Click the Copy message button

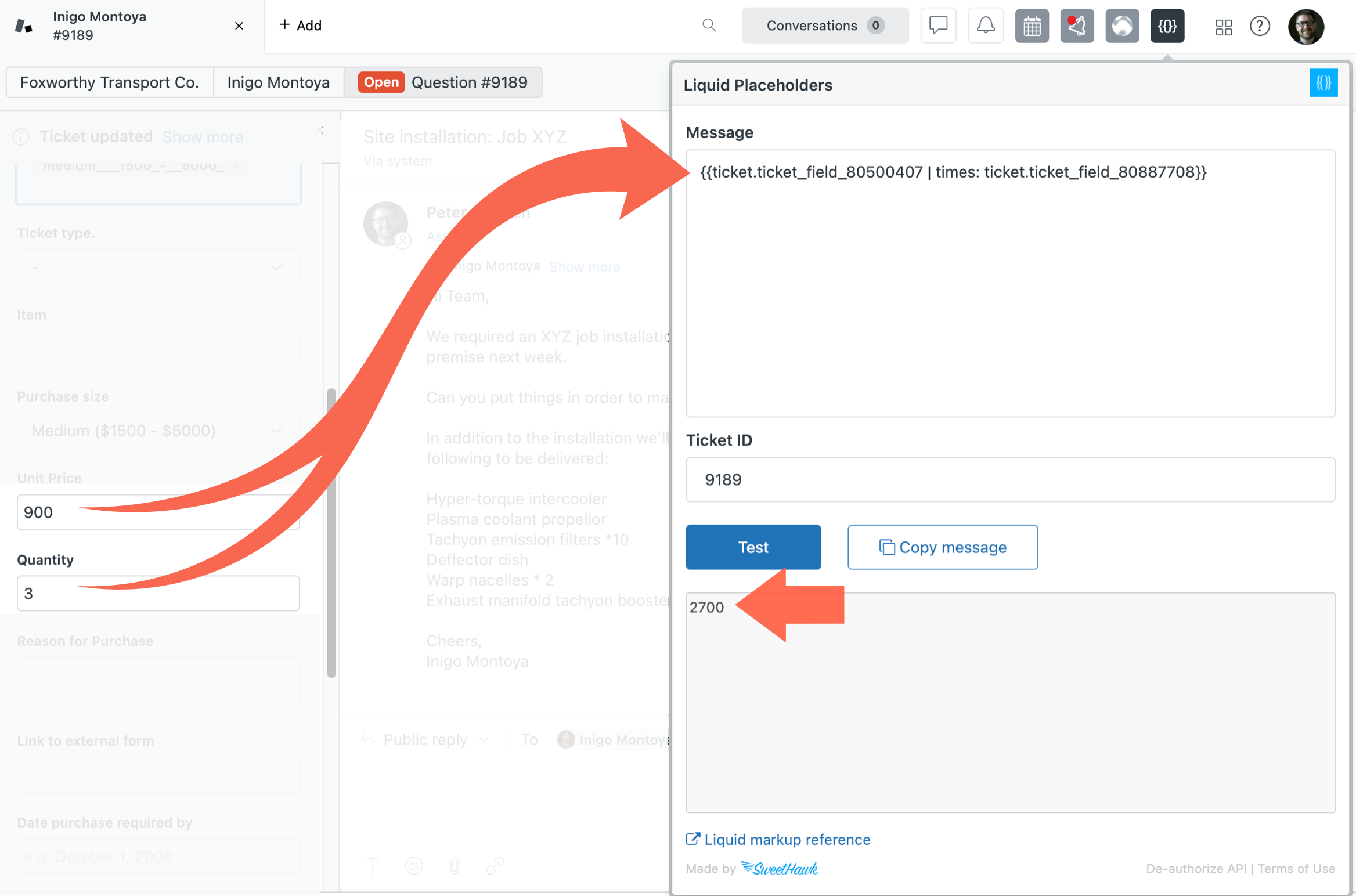click(942, 547)
